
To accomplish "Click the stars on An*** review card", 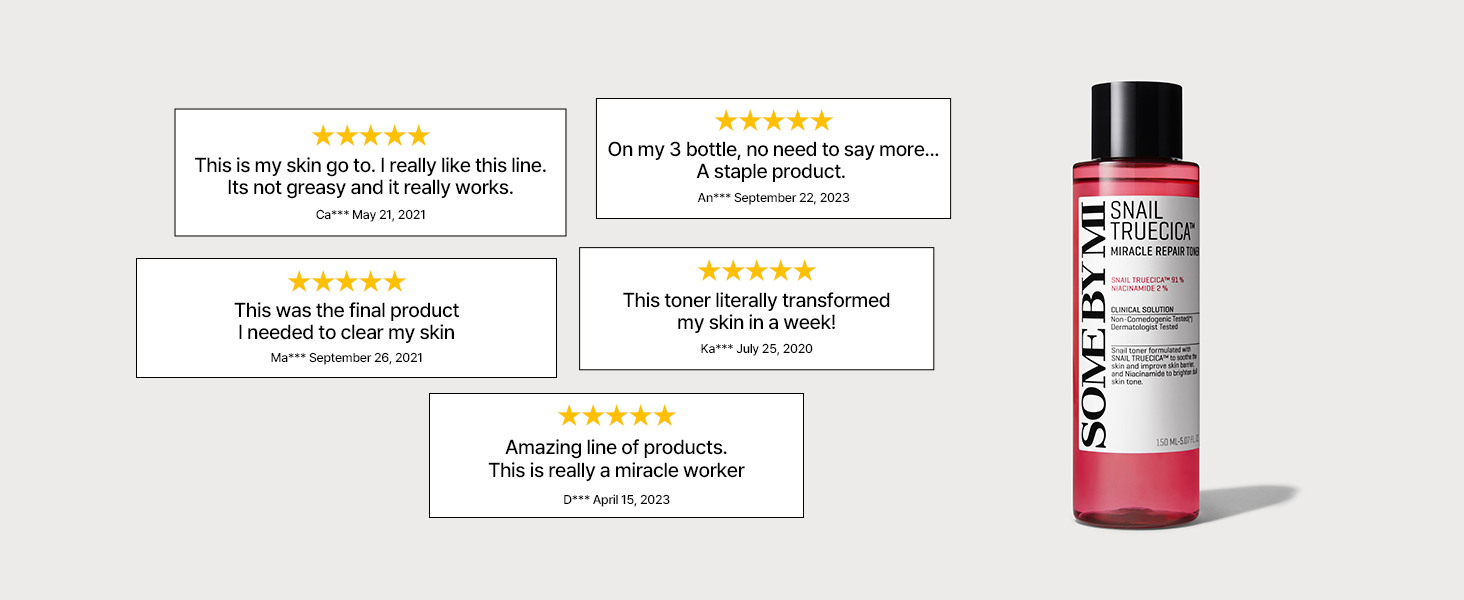I will pos(773,121).
